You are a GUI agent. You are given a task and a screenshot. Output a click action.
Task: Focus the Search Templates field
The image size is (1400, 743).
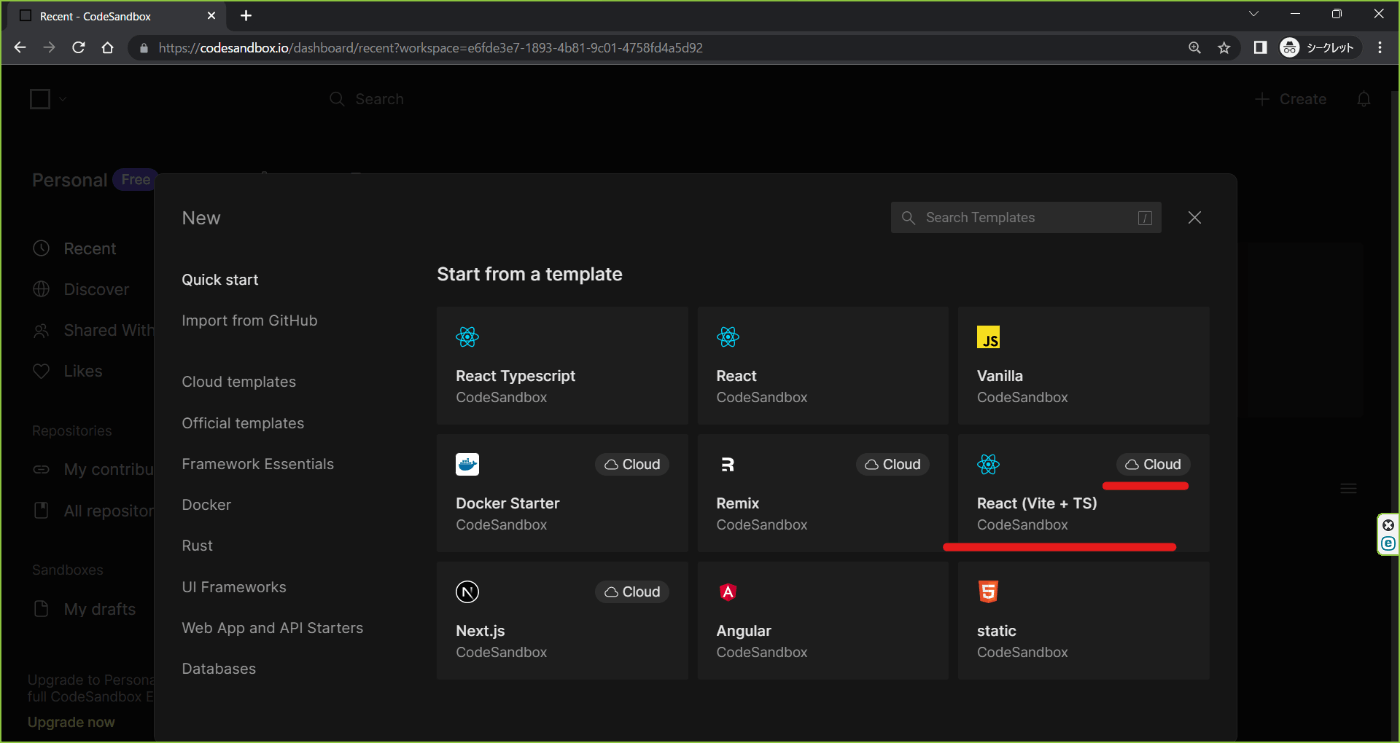pos(1026,217)
